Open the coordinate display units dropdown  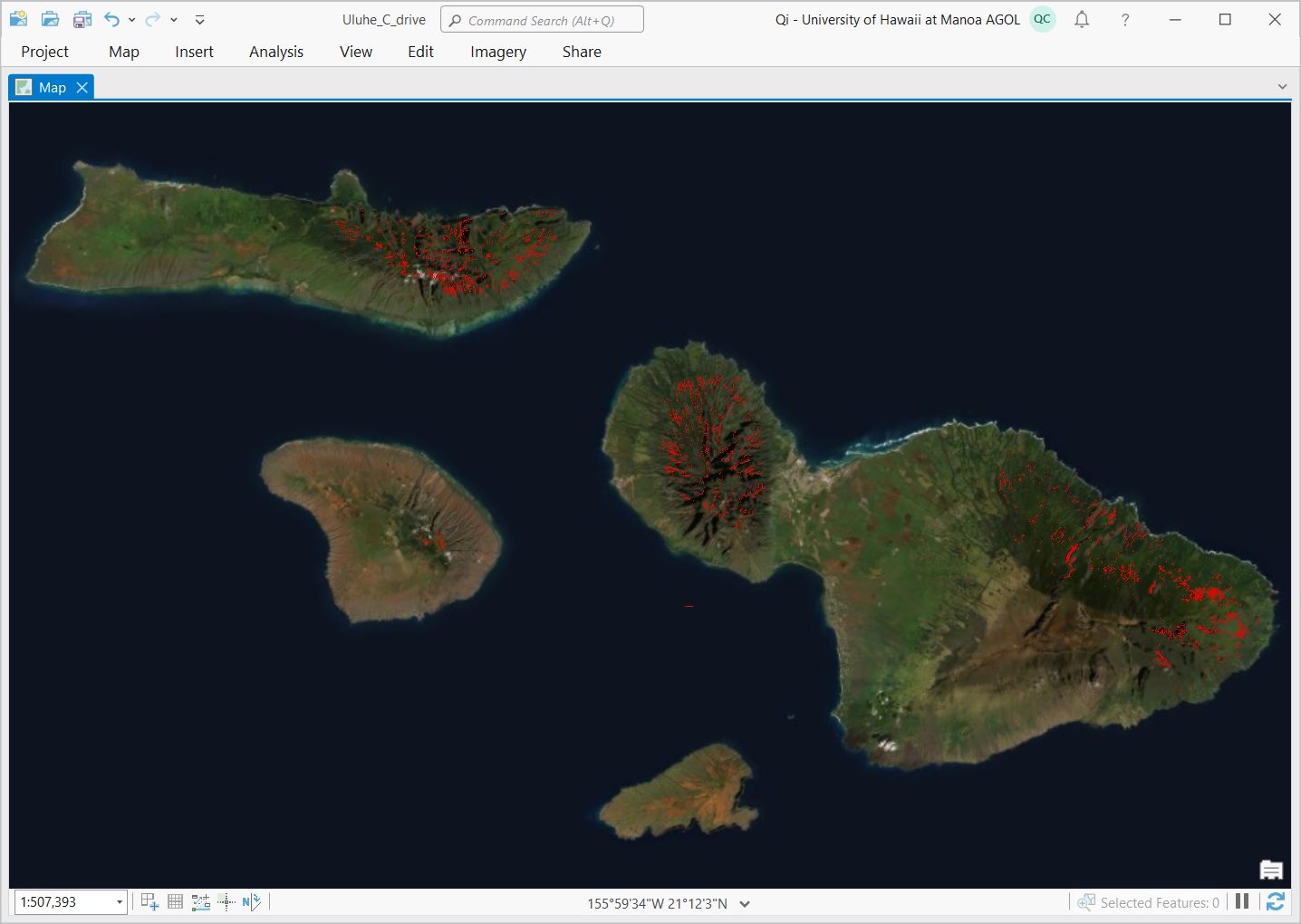745,903
